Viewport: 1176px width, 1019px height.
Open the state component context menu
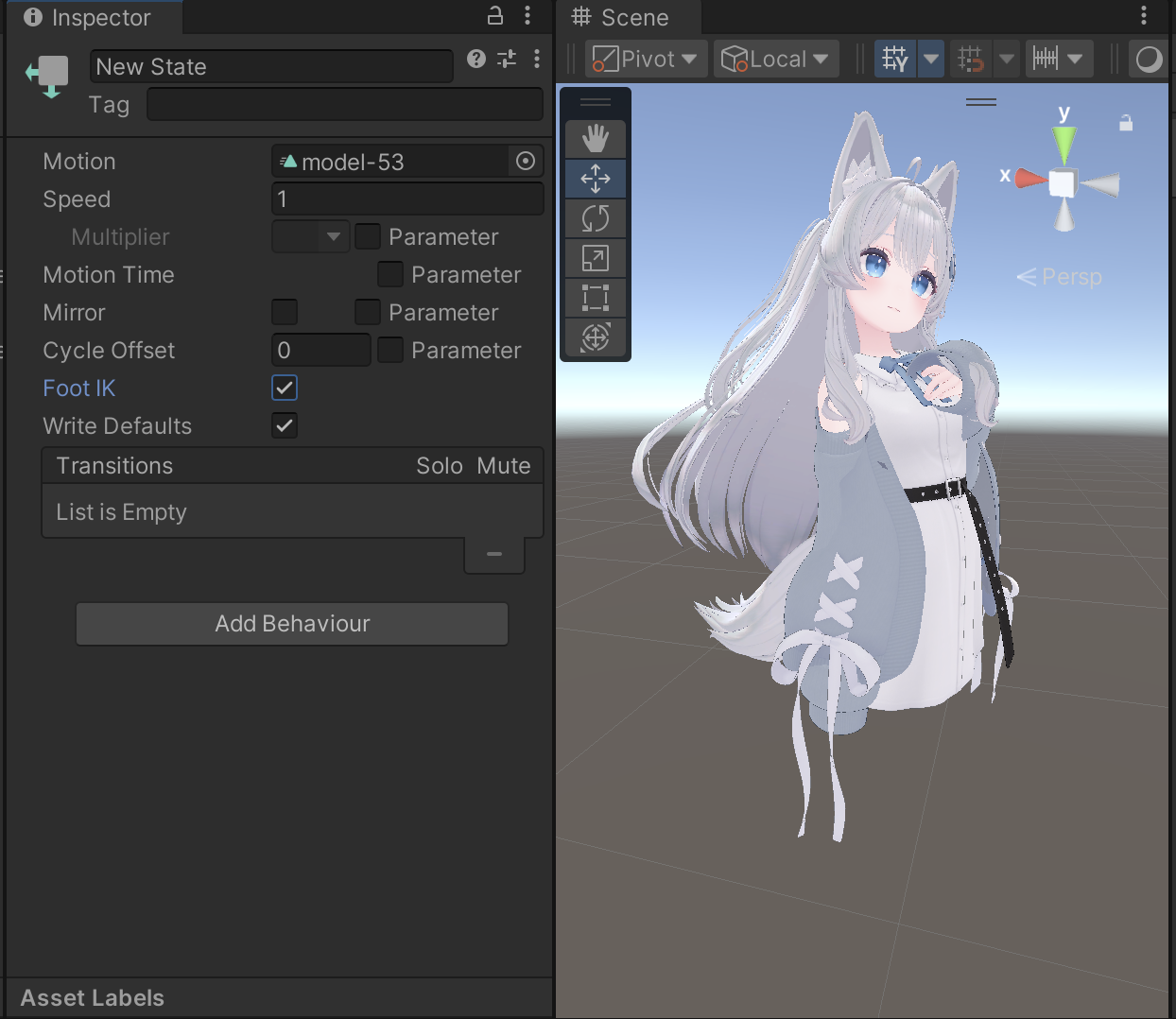537,59
